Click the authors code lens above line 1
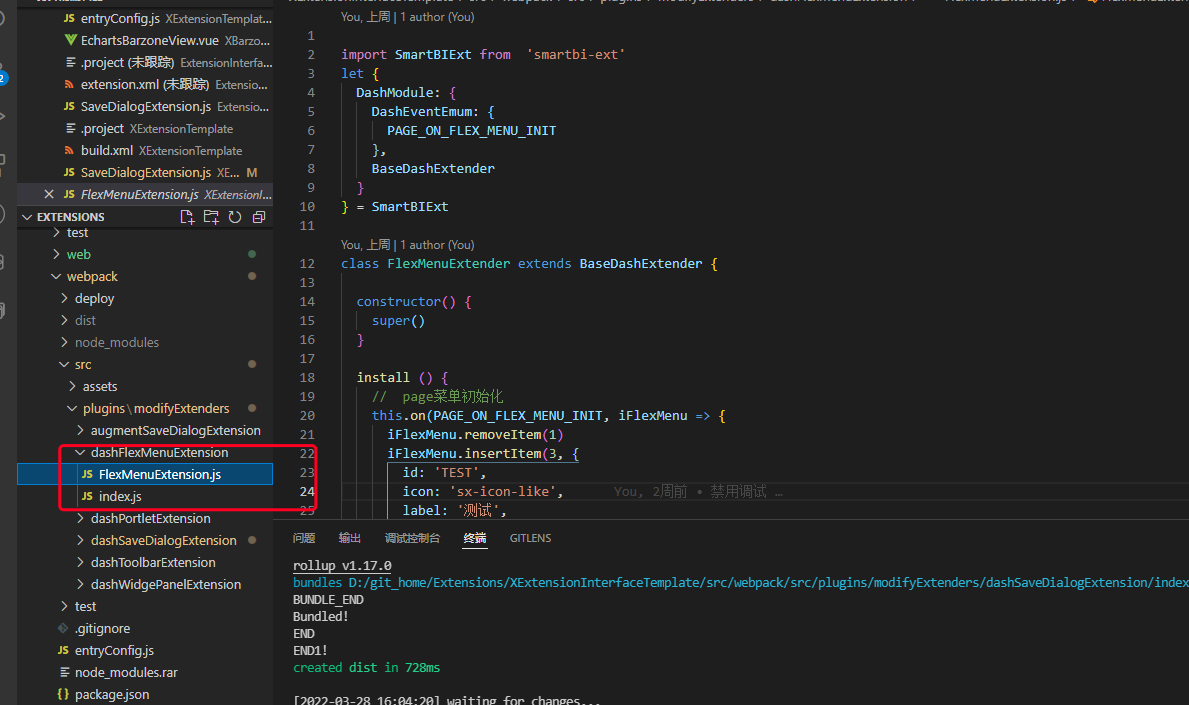This screenshot has height=705, width=1189. coord(408,17)
